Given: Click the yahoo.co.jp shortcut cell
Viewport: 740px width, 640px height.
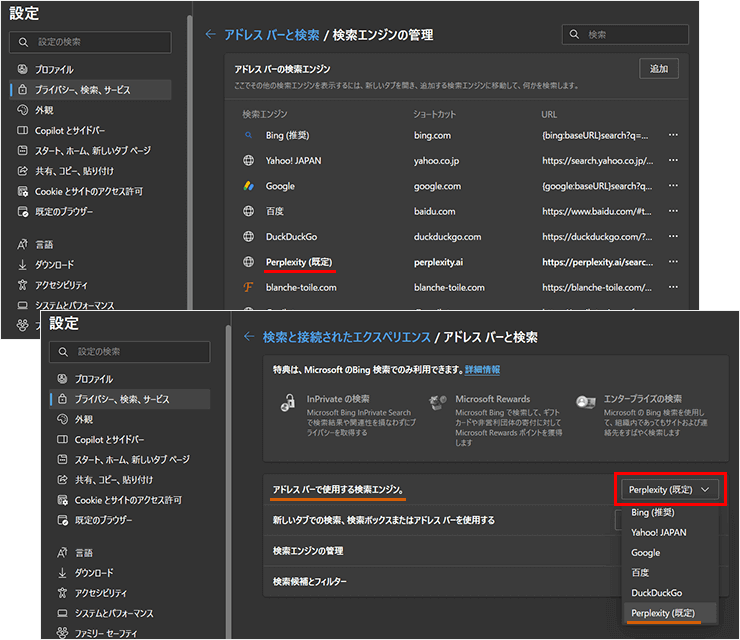Looking at the screenshot, I should coord(437,161).
